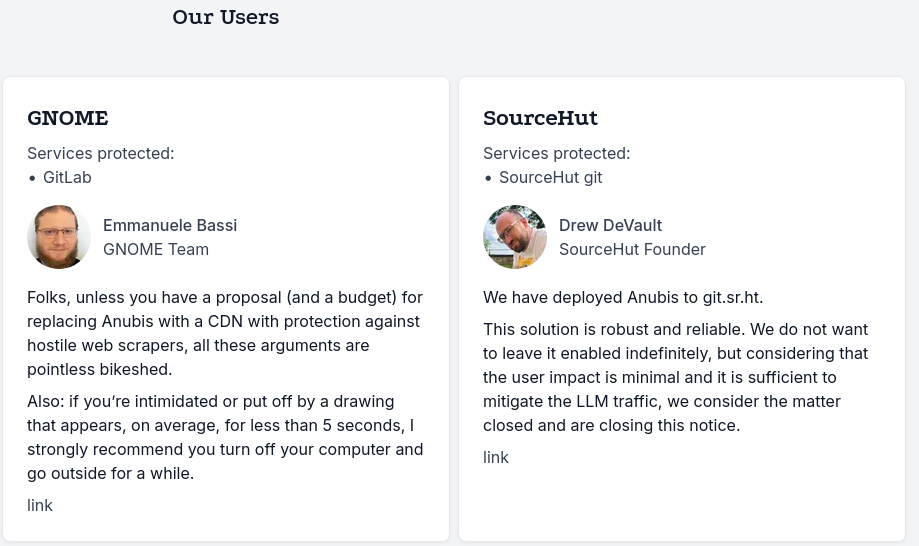
Task: Click the SourceHut card heading
Action: pyautogui.click(x=540, y=118)
